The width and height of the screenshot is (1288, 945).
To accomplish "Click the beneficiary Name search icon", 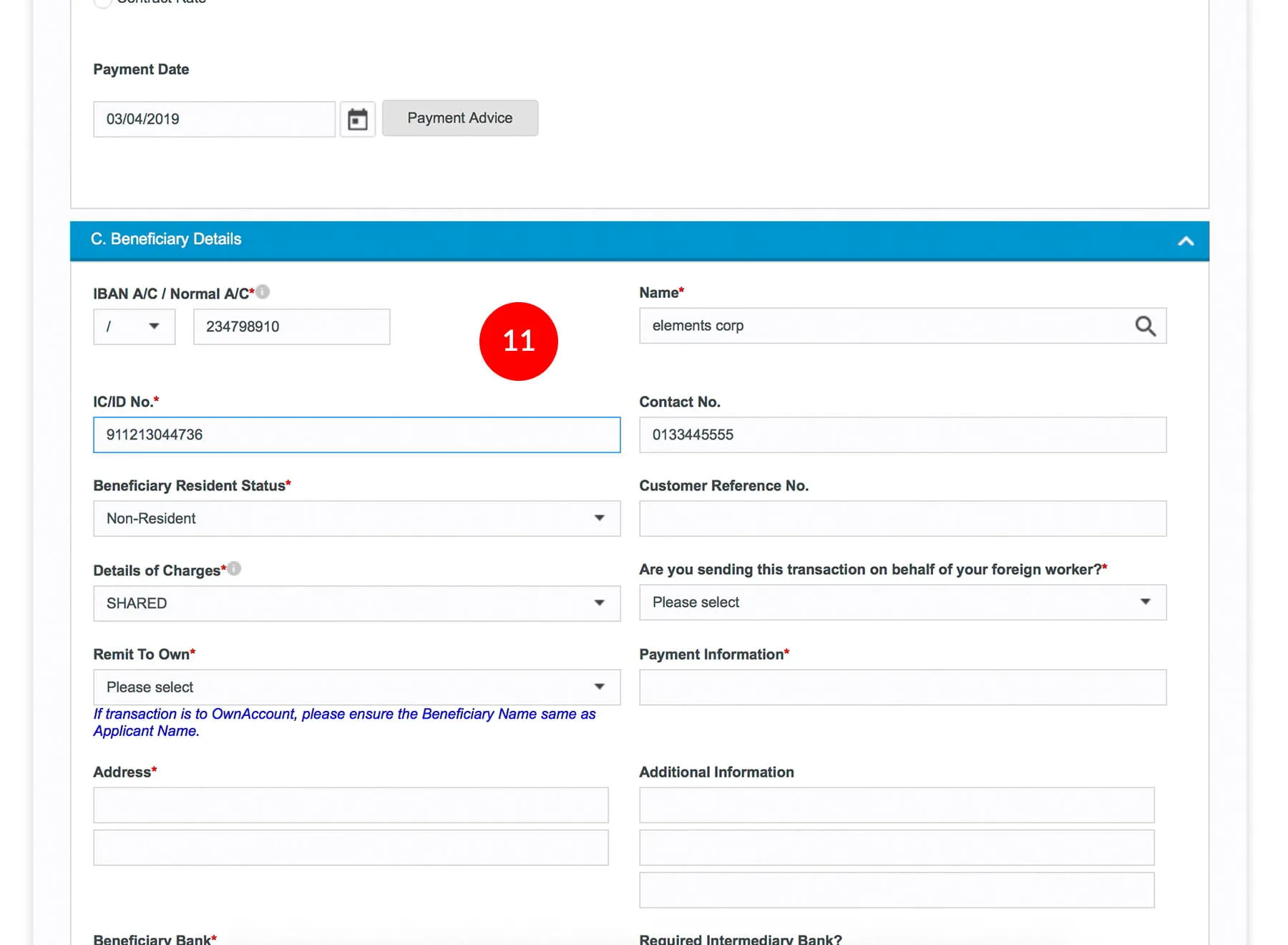I will coord(1145,326).
